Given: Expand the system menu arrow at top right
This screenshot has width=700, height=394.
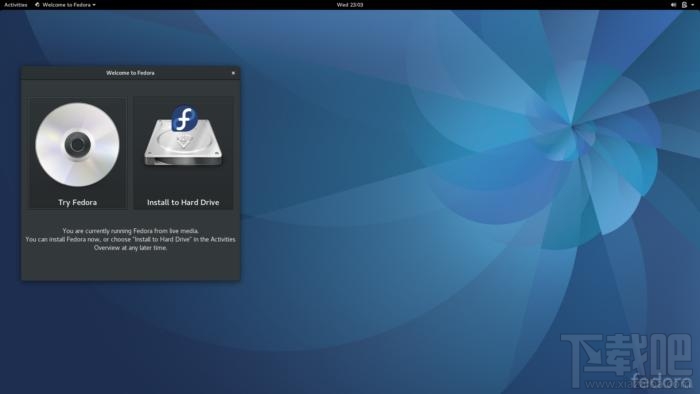Looking at the screenshot, I should click(693, 5).
